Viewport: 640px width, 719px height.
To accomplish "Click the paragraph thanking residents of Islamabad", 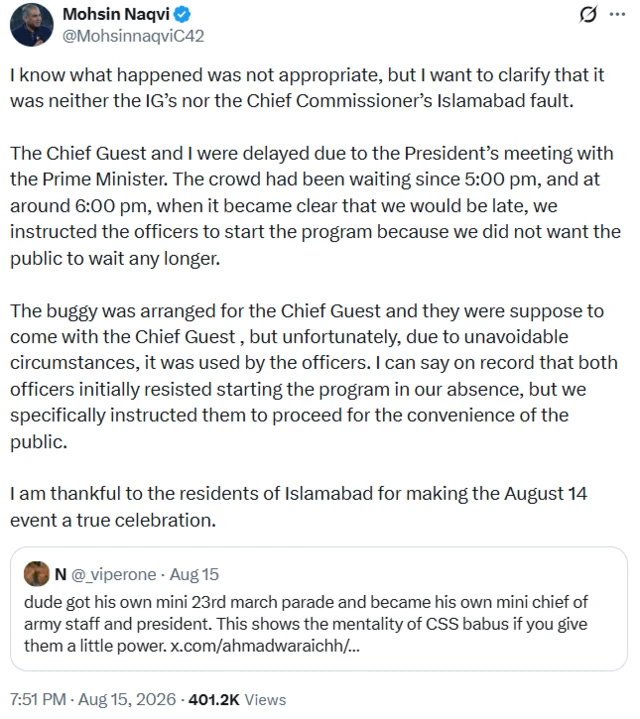I will 298,507.
